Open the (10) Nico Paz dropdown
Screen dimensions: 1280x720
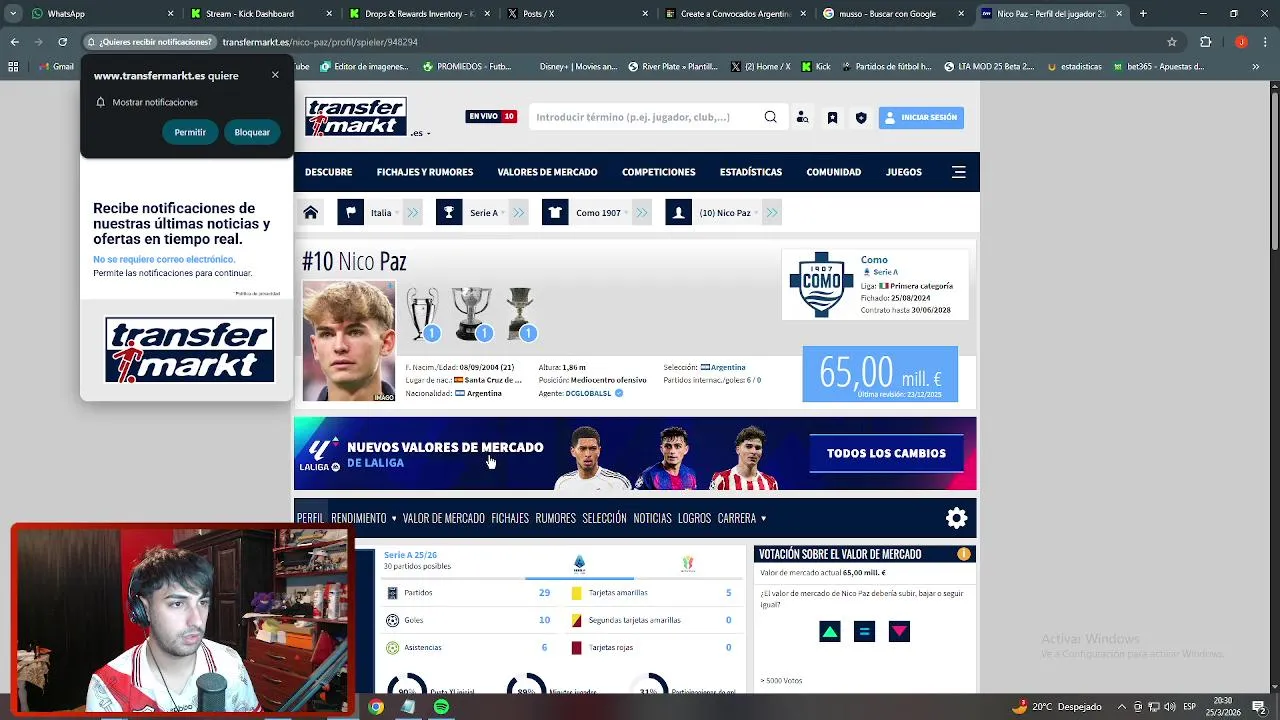(x=728, y=213)
